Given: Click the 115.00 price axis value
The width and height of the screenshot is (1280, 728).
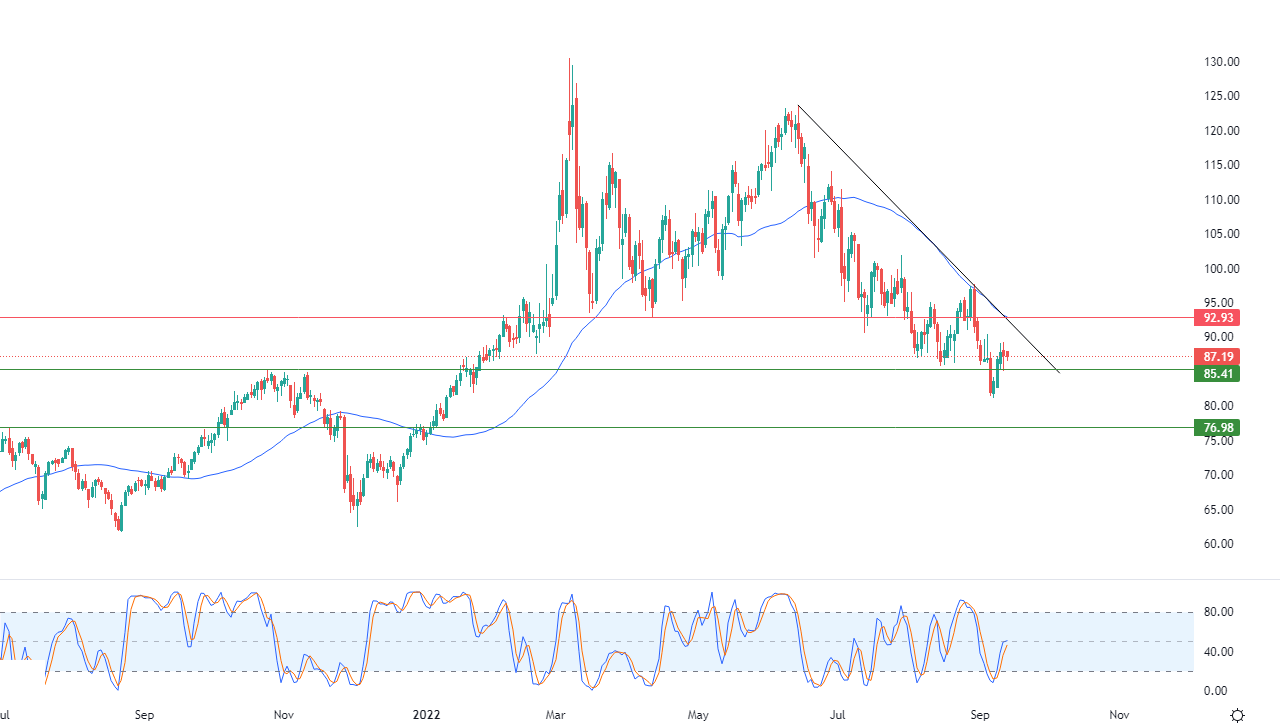Looking at the screenshot, I should [x=1222, y=165].
